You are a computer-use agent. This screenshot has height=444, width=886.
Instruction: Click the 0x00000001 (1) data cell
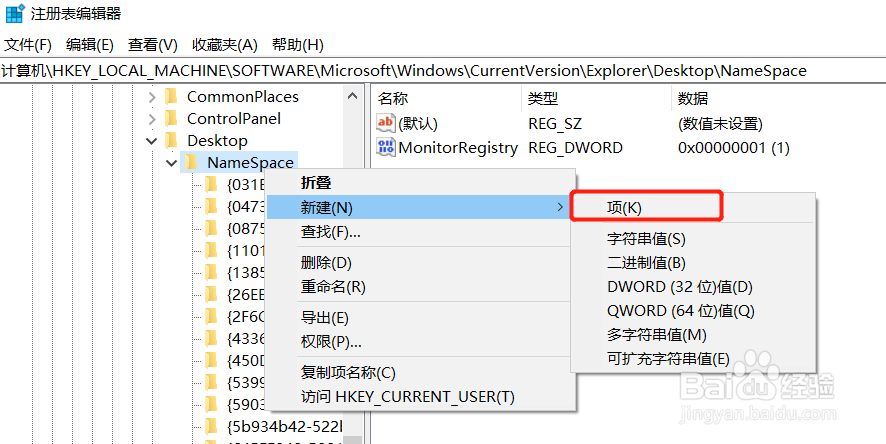pyautogui.click(x=733, y=148)
